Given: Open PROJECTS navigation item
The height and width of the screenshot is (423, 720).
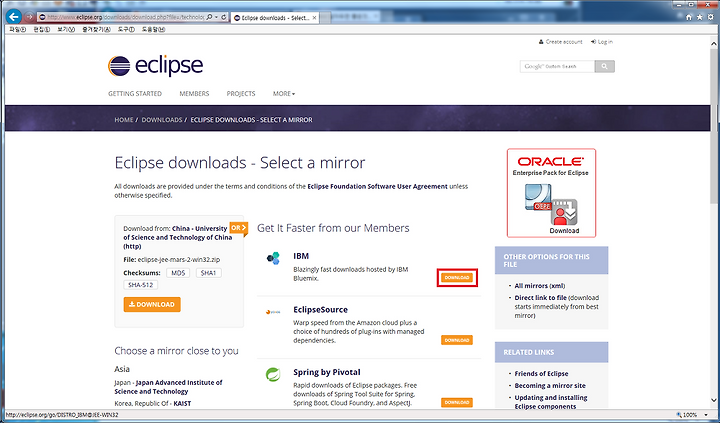Looking at the screenshot, I should click(241, 93).
